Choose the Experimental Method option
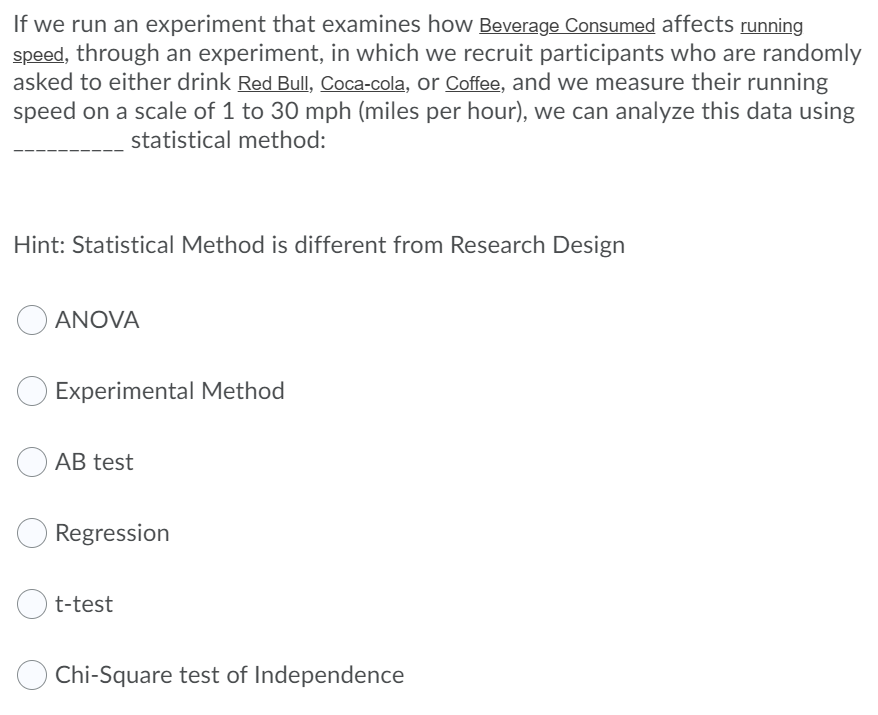The width and height of the screenshot is (878, 715). point(30,391)
